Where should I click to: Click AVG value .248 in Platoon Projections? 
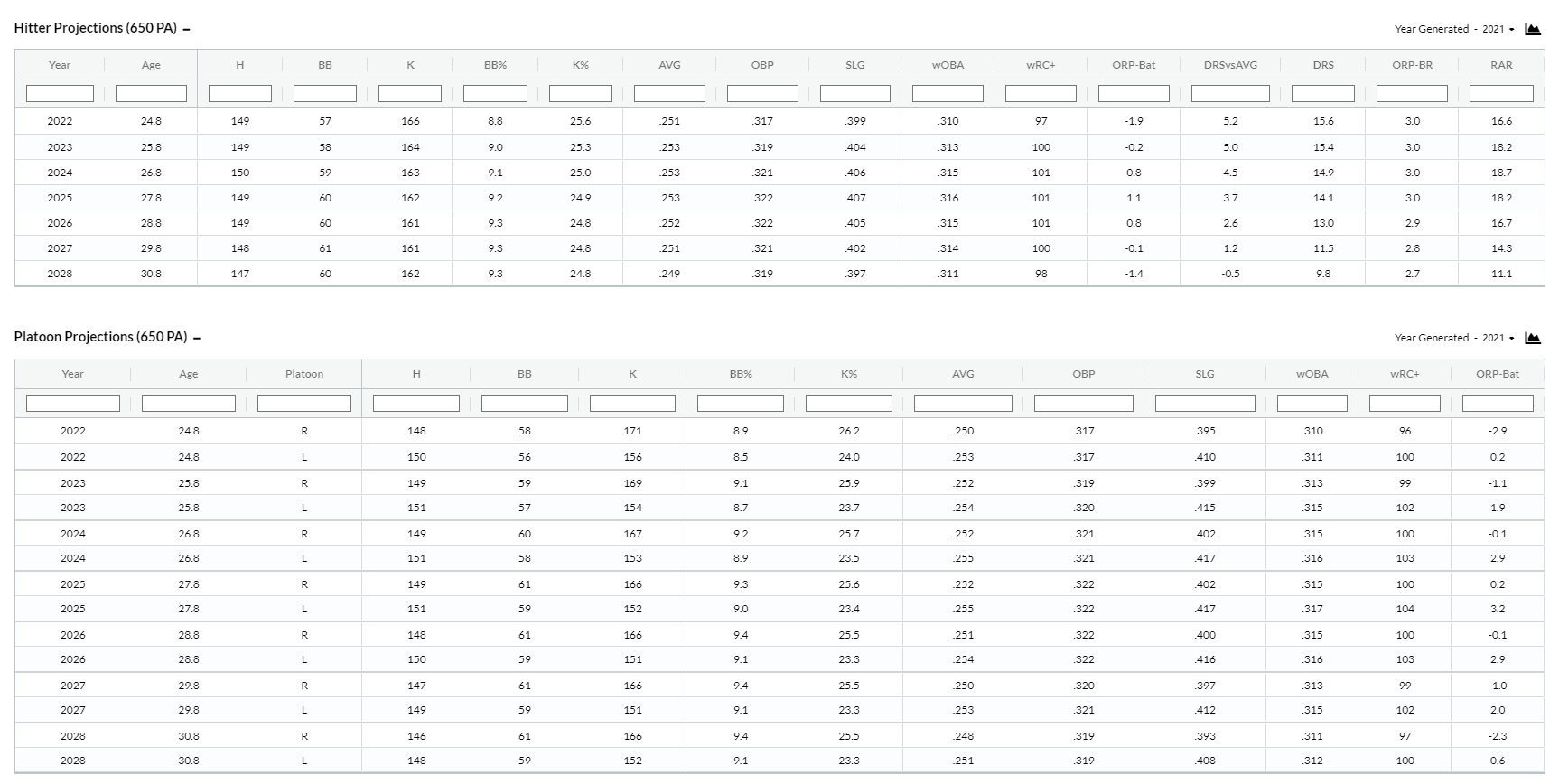coord(963,736)
